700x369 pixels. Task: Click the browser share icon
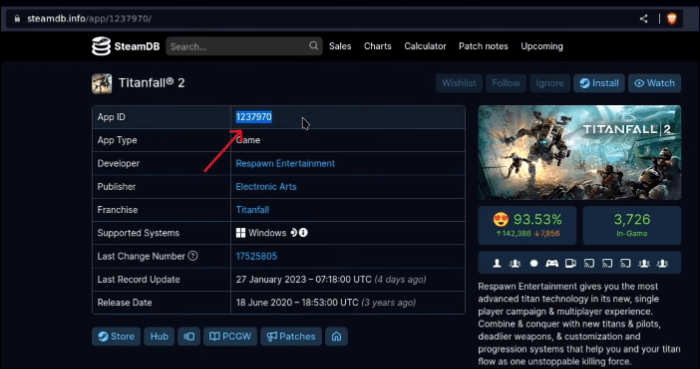pos(643,18)
